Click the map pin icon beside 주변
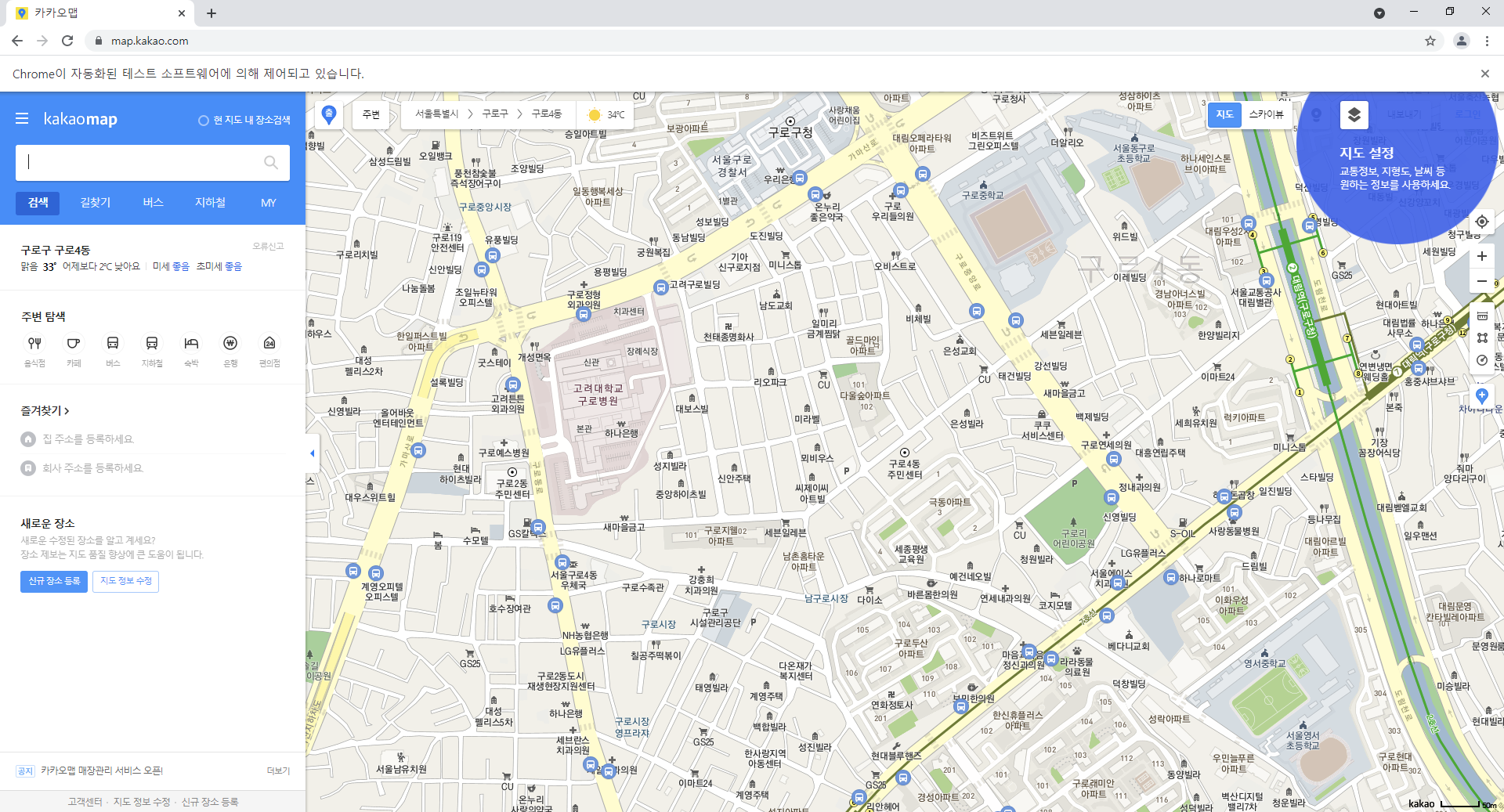The width and height of the screenshot is (1504, 812). [x=329, y=115]
